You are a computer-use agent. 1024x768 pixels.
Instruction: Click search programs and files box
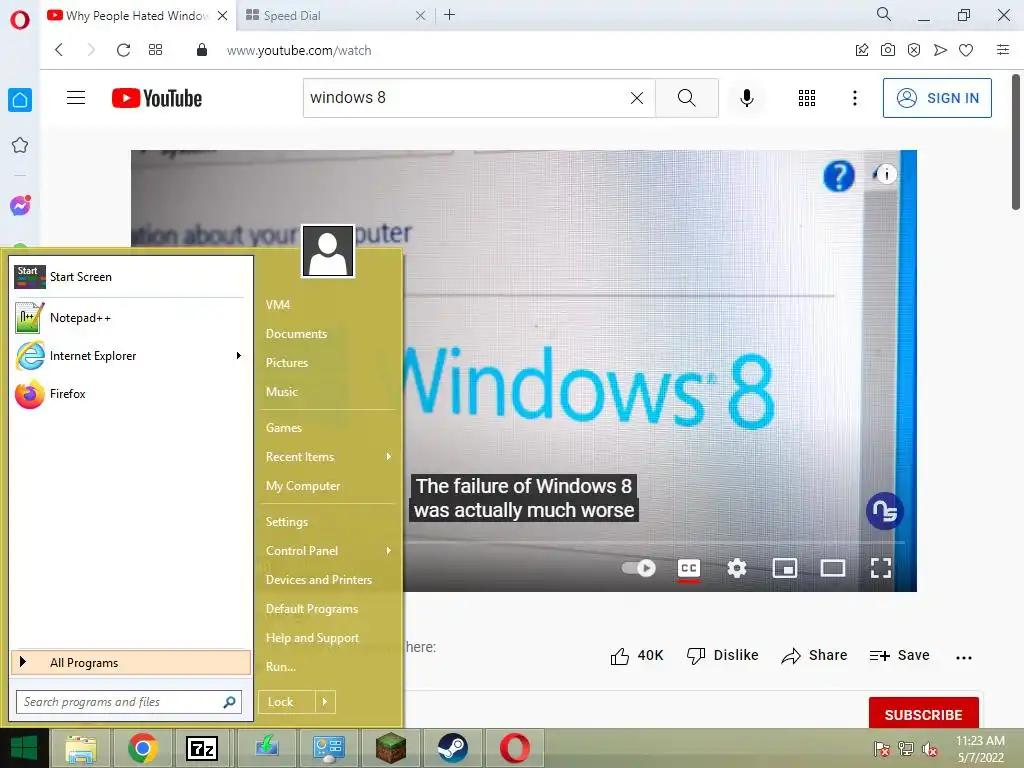click(x=128, y=702)
